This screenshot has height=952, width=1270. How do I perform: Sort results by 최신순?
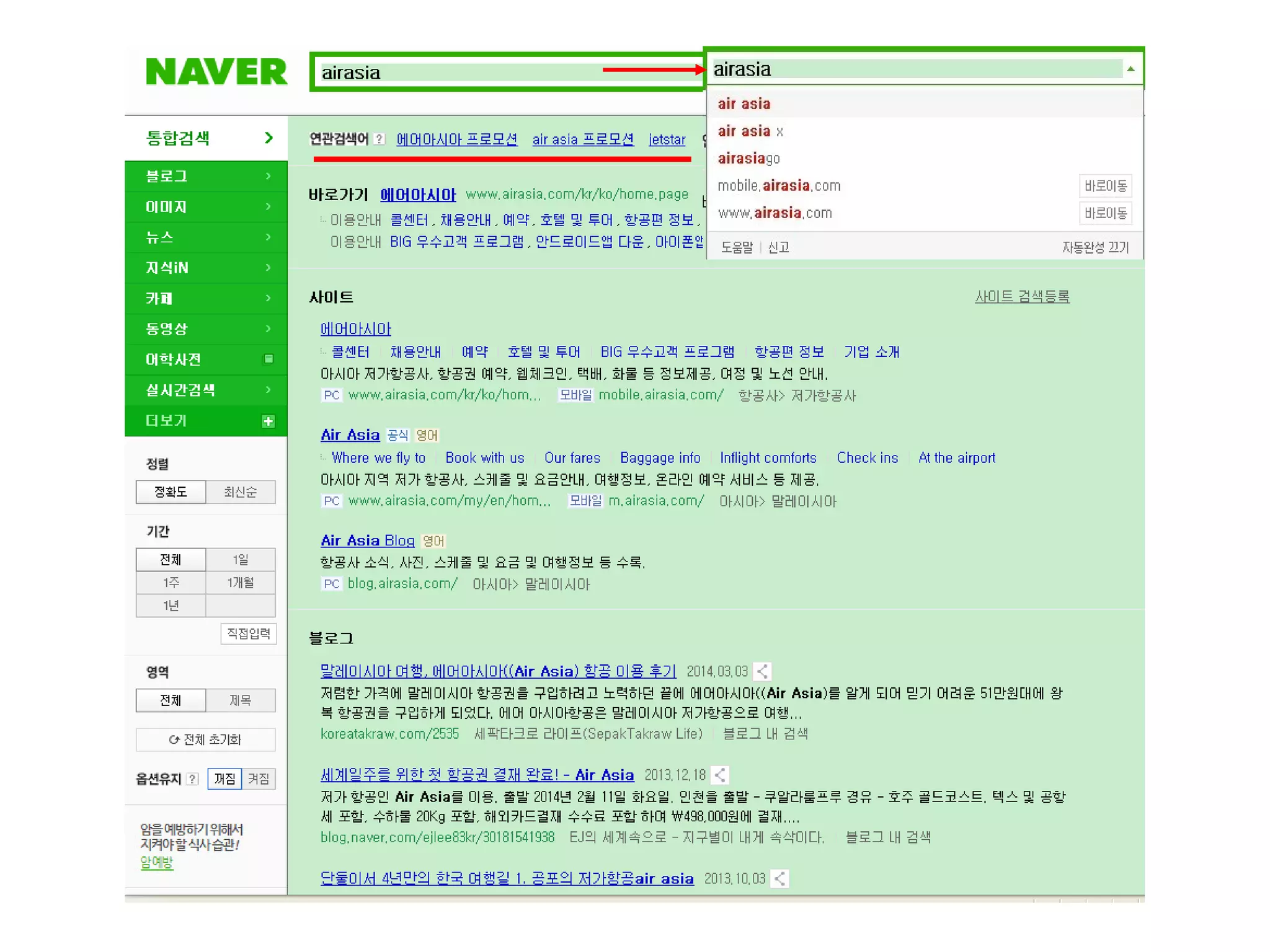[x=240, y=492]
